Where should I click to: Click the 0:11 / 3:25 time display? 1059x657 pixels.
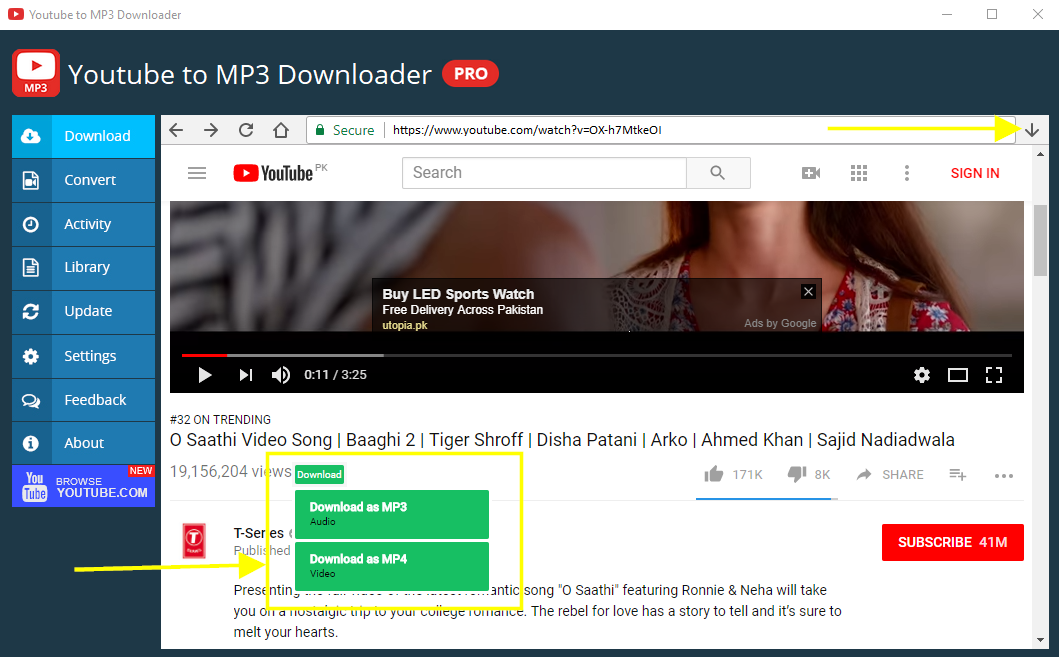pyautogui.click(x=335, y=375)
